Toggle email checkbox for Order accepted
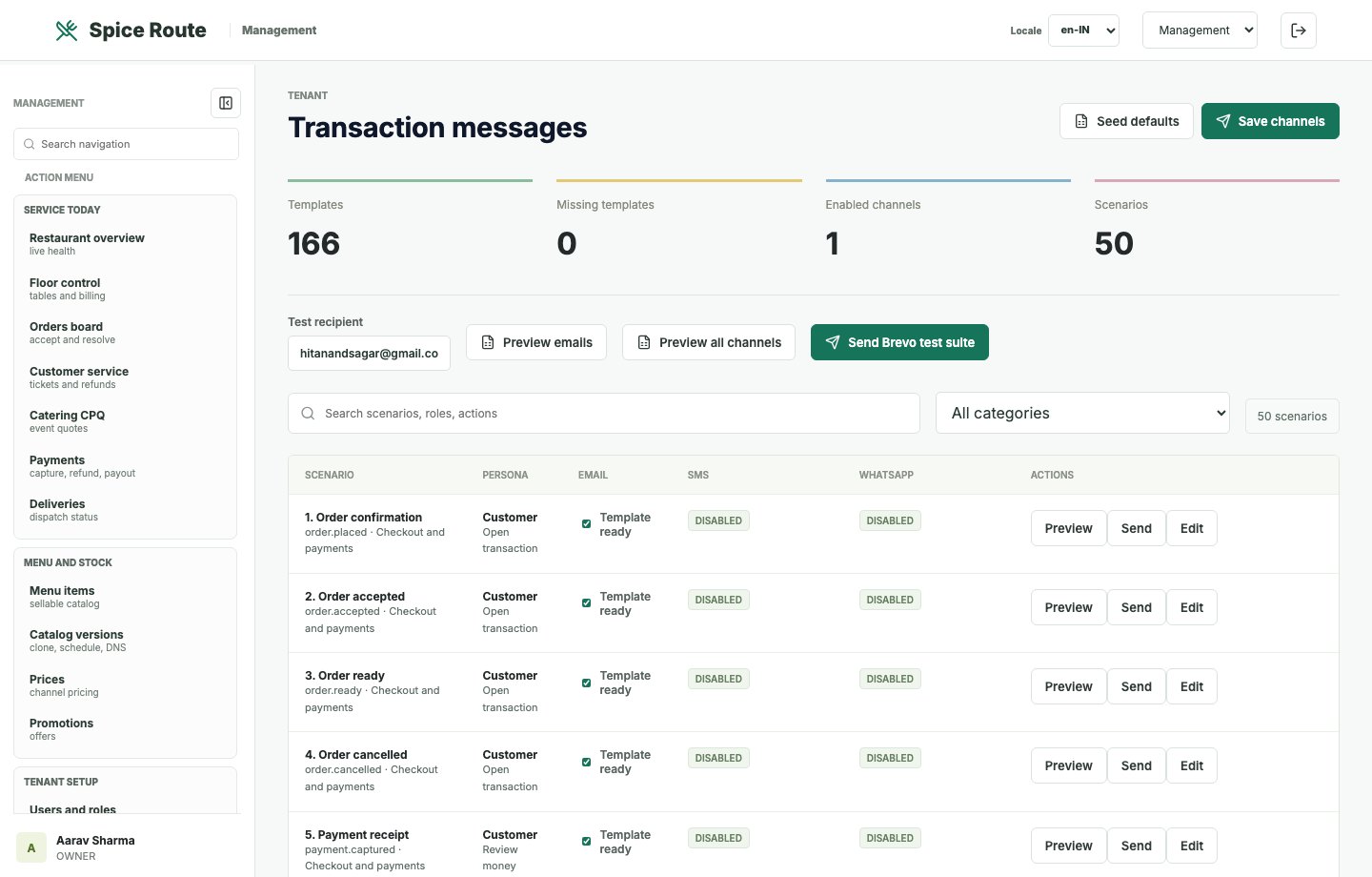This screenshot has width=1372, height=877. click(586, 602)
